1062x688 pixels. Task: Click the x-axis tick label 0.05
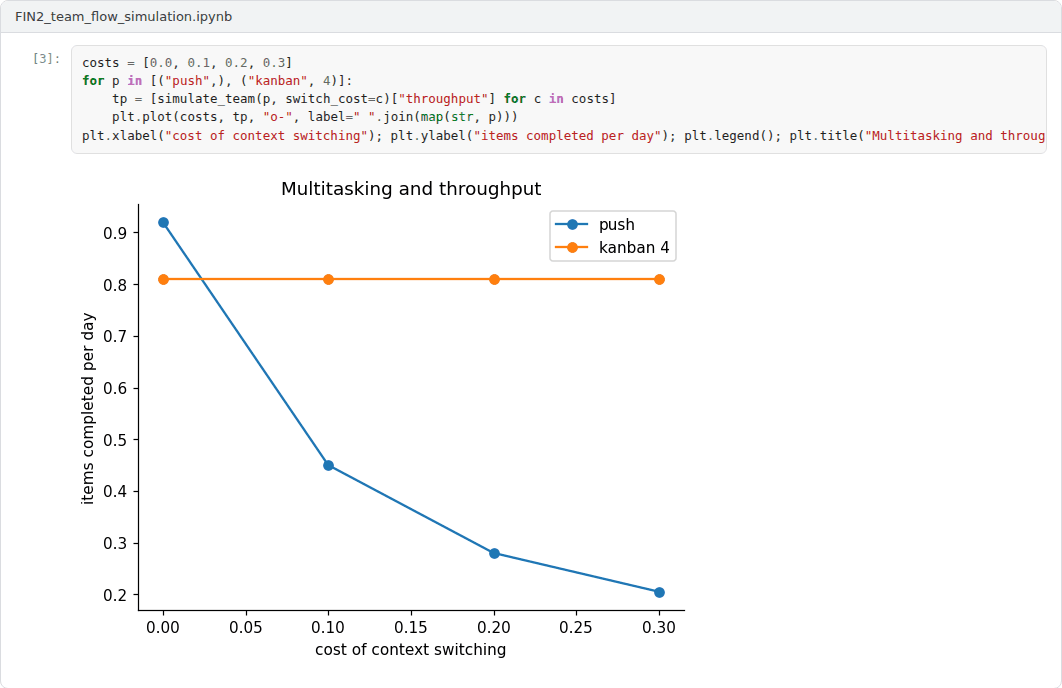point(246,628)
